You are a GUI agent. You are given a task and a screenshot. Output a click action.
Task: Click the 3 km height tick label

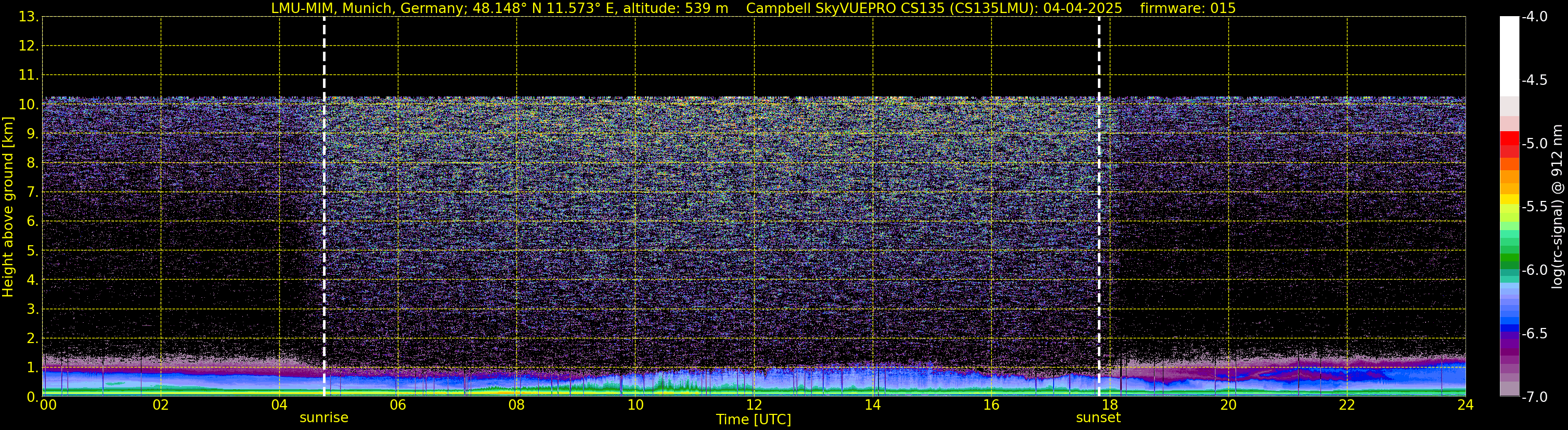point(33,309)
